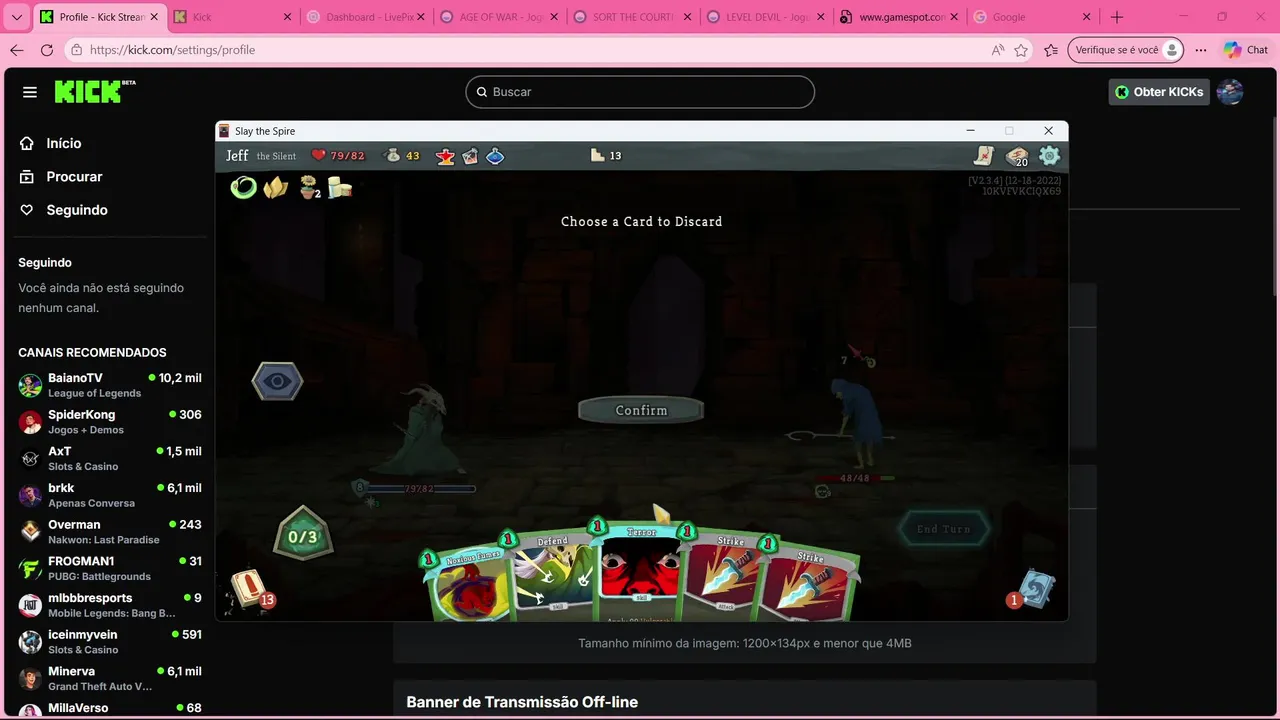Click the hooded enemy with 48/48 health
This screenshot has height=720, width=1280.
pyautogui.click(x=855, y=422)
